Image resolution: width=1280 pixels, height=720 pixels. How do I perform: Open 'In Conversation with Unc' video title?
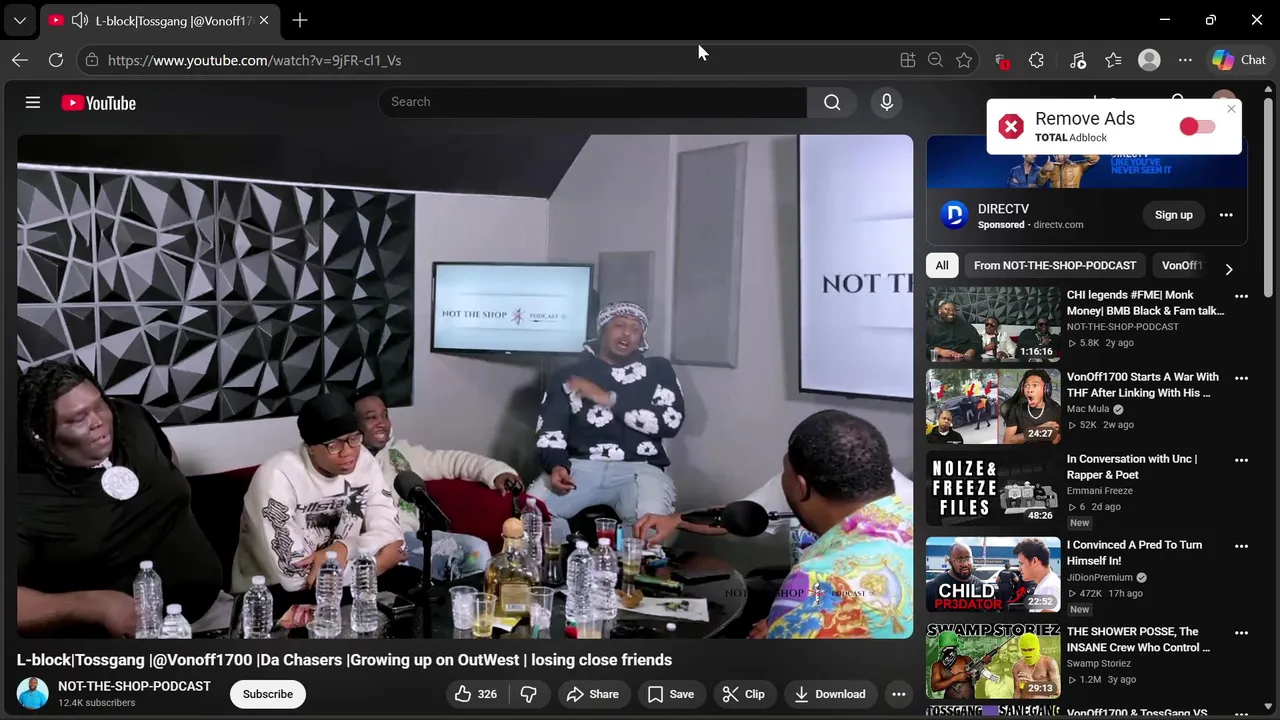pyautogui.click(x=1132, y=467)
